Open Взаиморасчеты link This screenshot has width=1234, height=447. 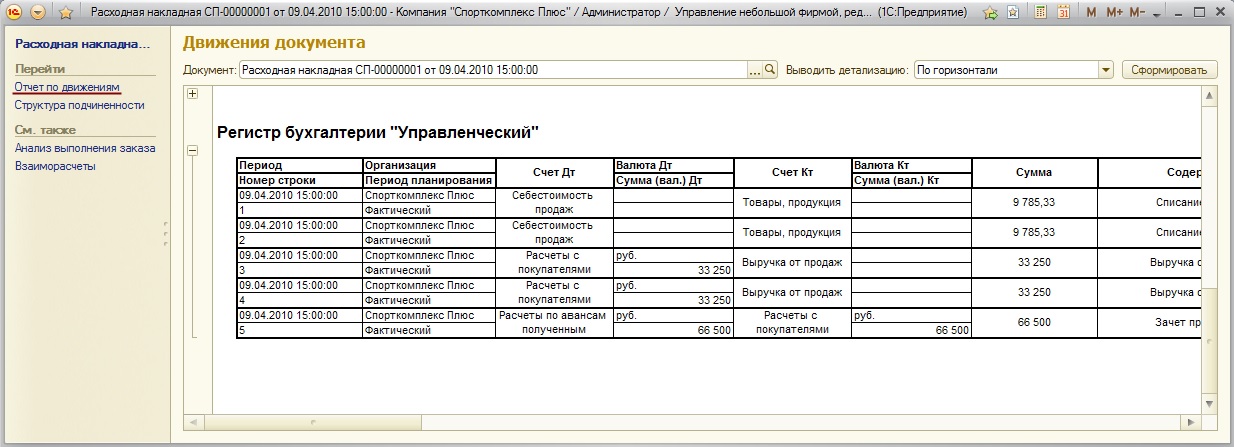coord(55,165)
